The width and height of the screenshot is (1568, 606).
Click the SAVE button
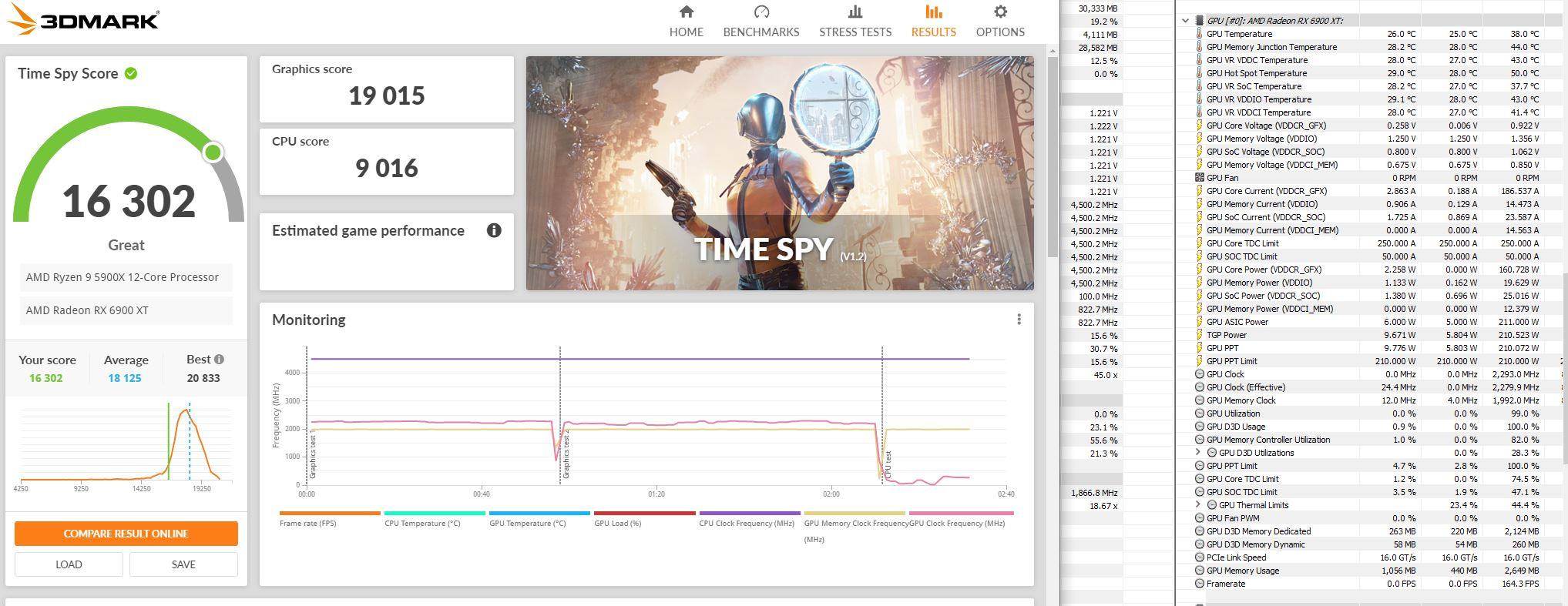[183, 564]
